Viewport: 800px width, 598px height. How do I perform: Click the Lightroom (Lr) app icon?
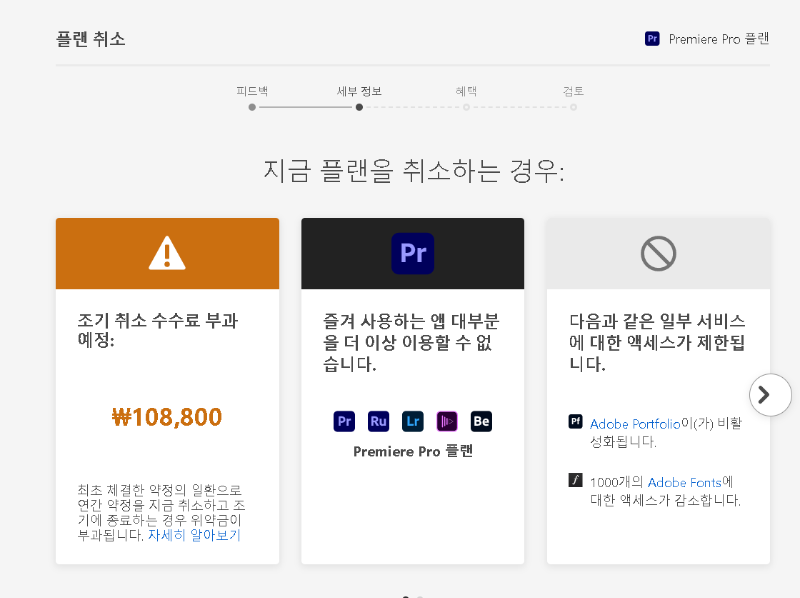point(413,421)
